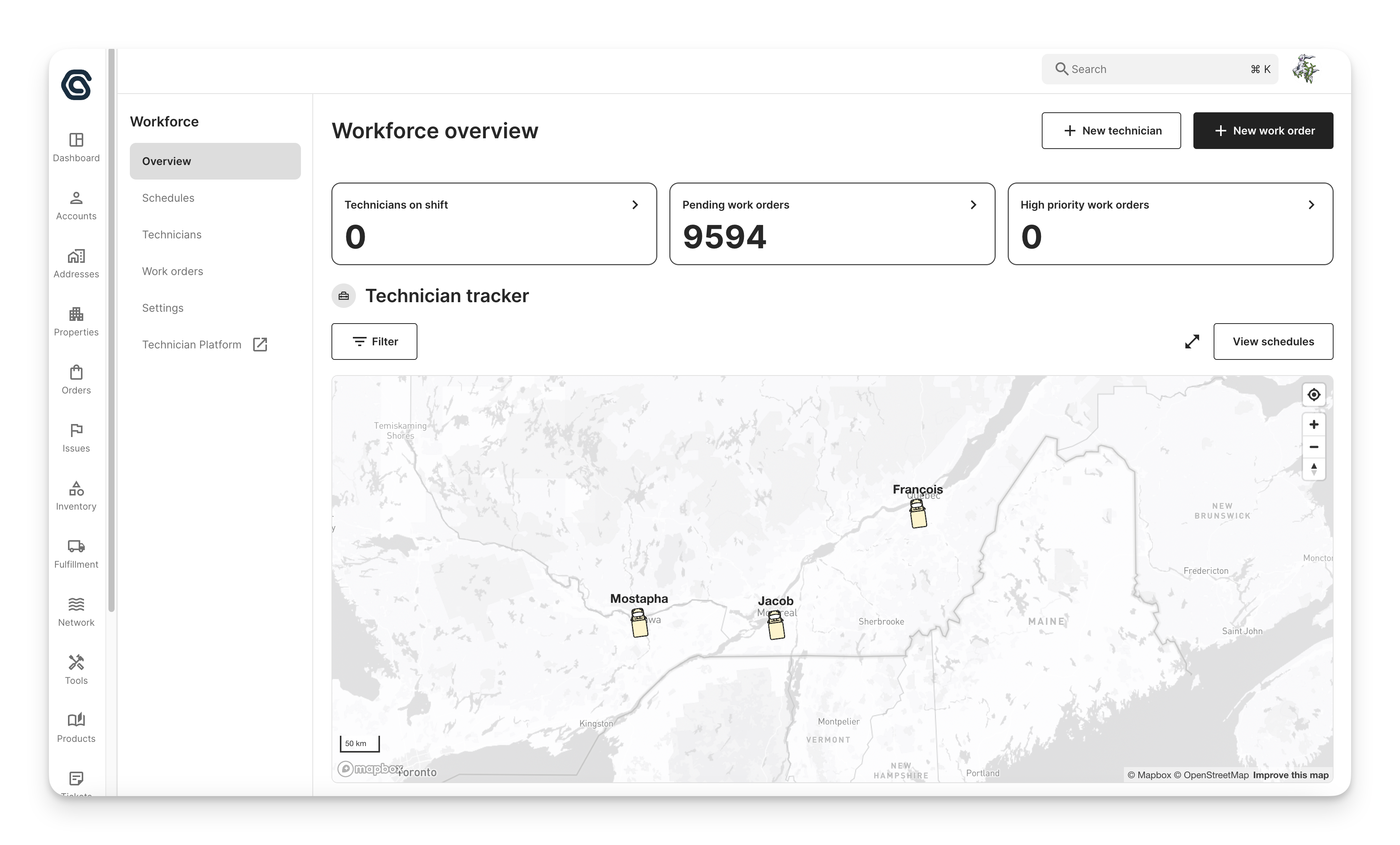Open the Filter dropdown button

tap(374, 342)
